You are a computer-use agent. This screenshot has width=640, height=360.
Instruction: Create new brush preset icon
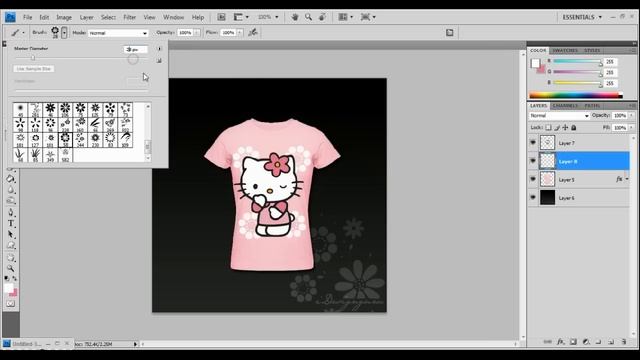tap(159, 60)
